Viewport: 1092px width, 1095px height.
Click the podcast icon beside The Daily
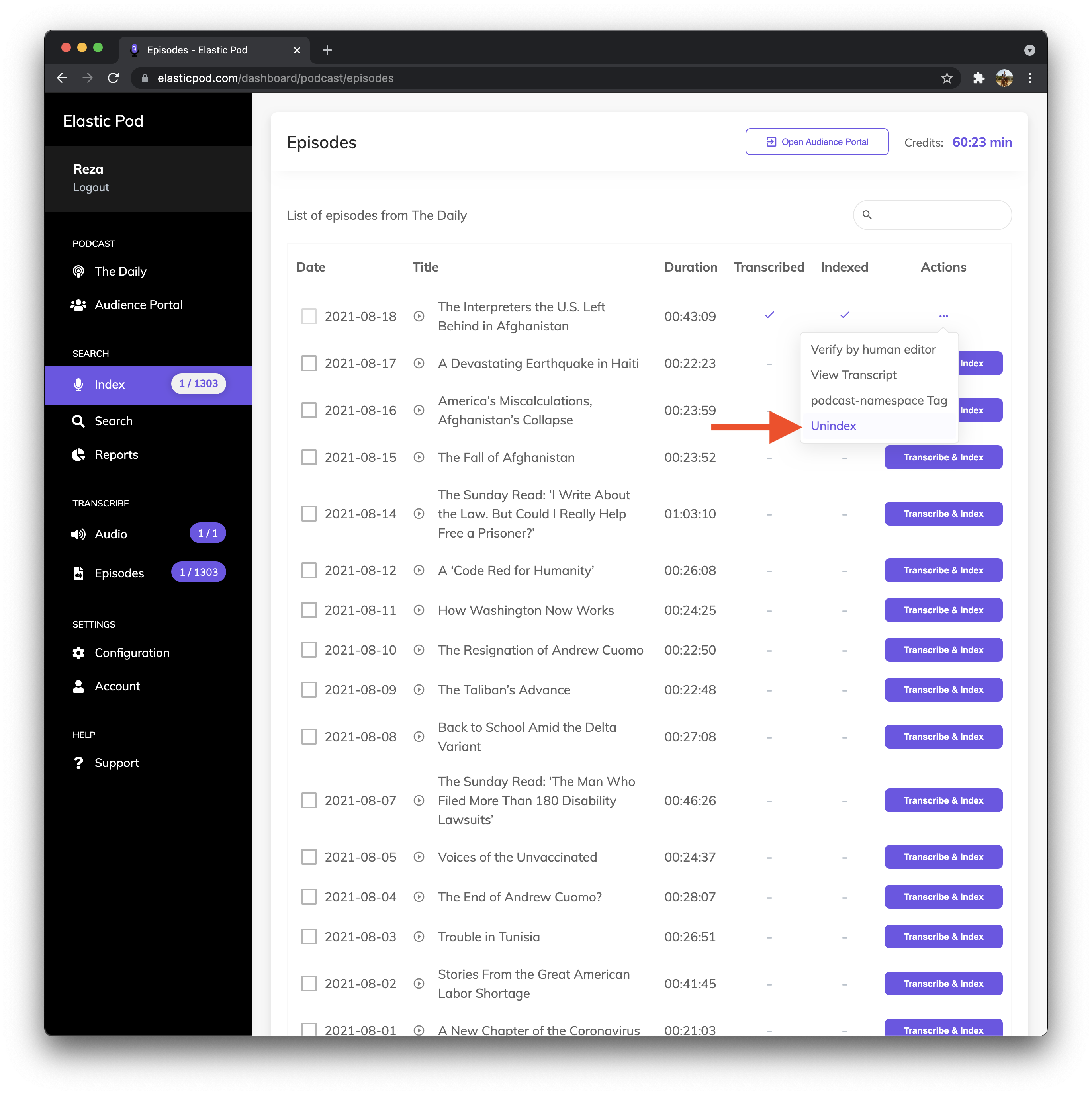(x=78, y=272)
